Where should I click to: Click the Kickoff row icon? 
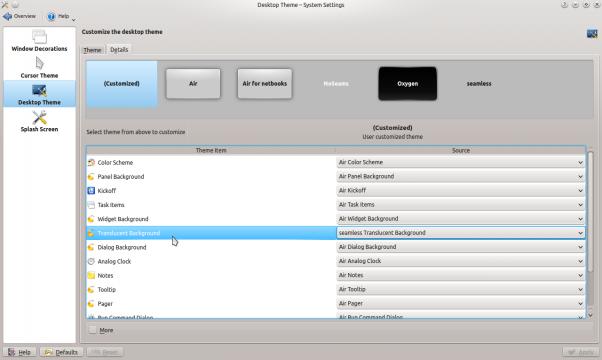click(91, 191)
